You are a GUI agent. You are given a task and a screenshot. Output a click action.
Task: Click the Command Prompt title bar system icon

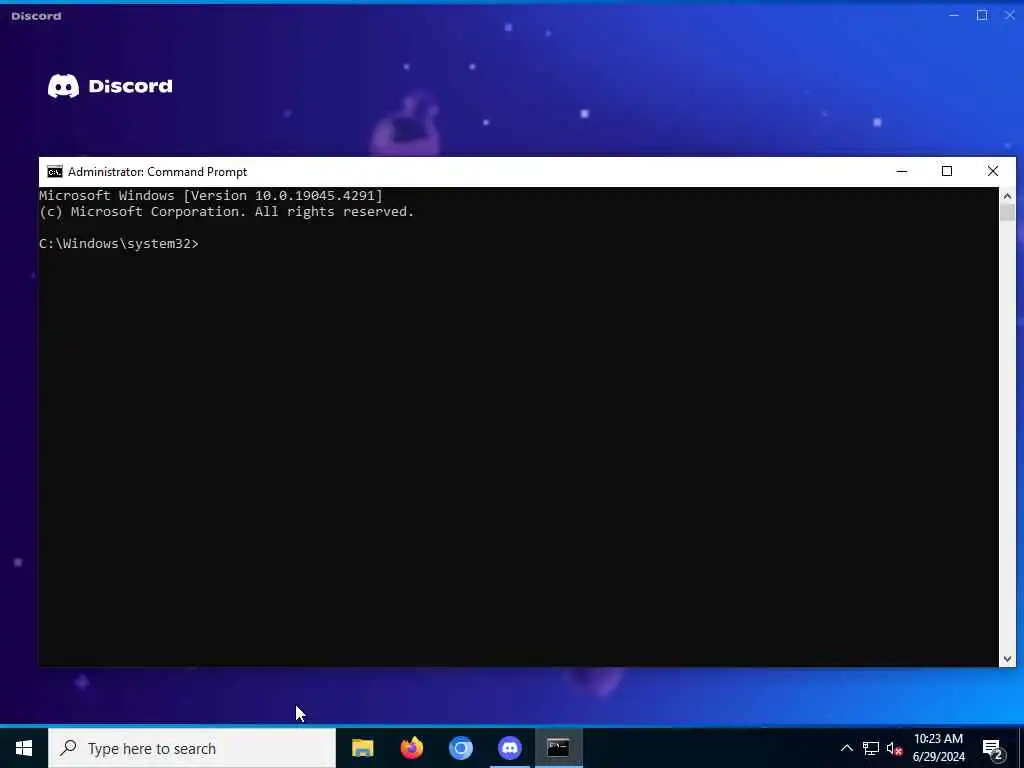click(x=55, y=172)
